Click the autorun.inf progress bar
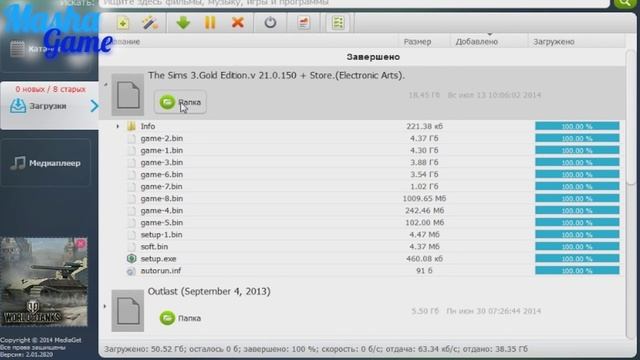Viewport: 640px width, 360px height. (x=577, y=271)
